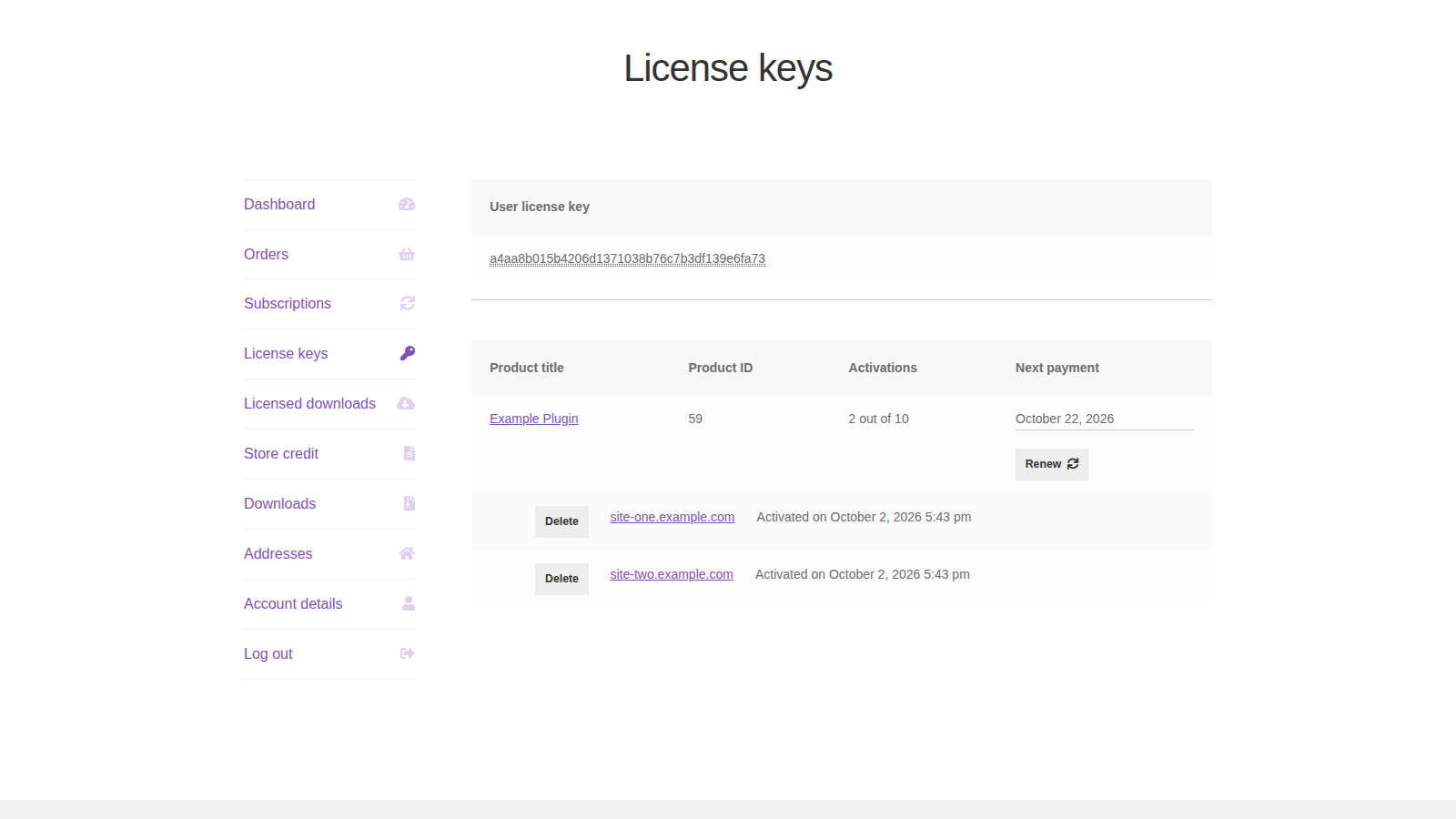Click the 'User license key' header
1456x819 pixels.
point(540,207)
